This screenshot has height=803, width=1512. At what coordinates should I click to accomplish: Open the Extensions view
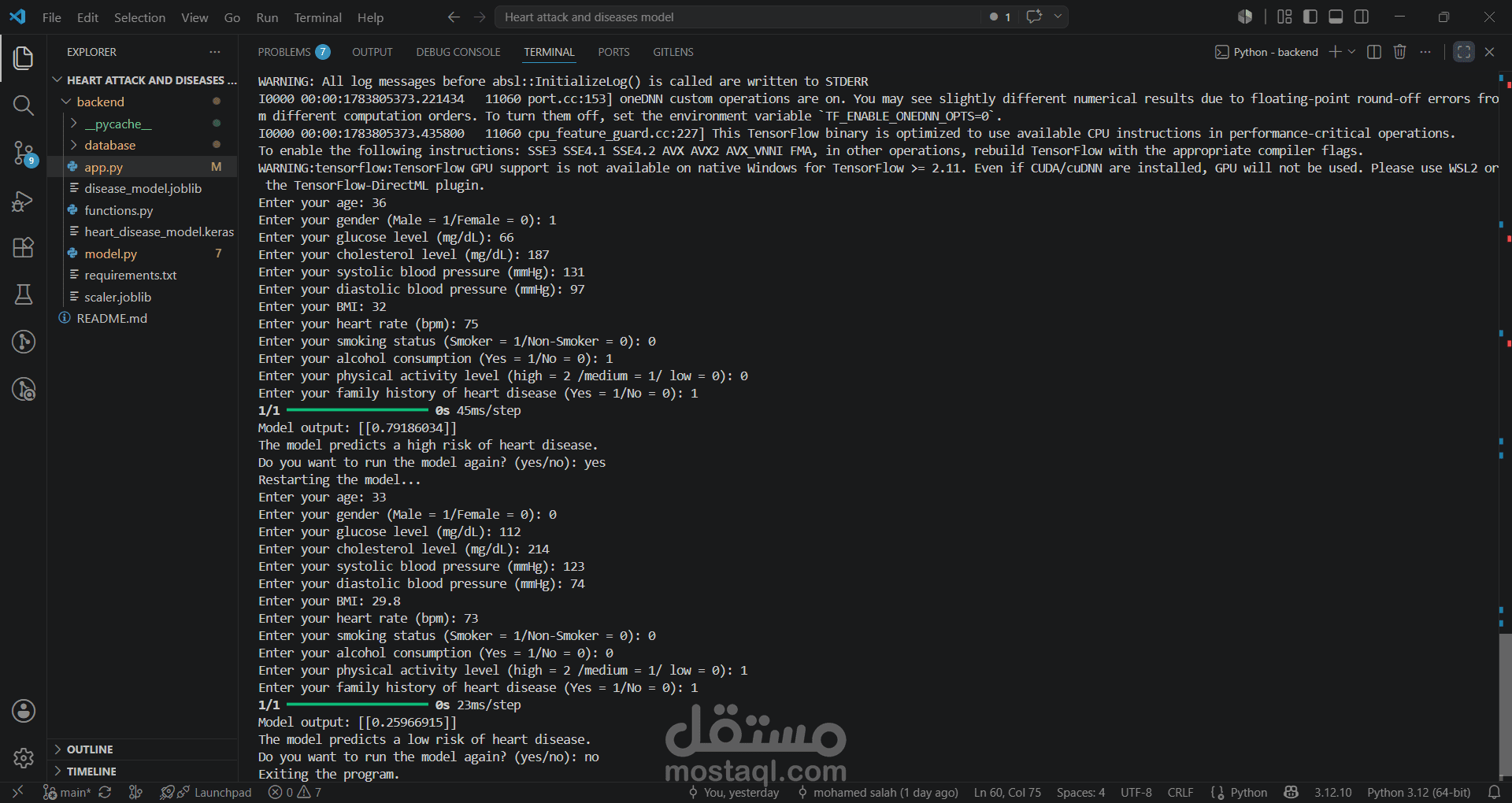coord(24,247)
